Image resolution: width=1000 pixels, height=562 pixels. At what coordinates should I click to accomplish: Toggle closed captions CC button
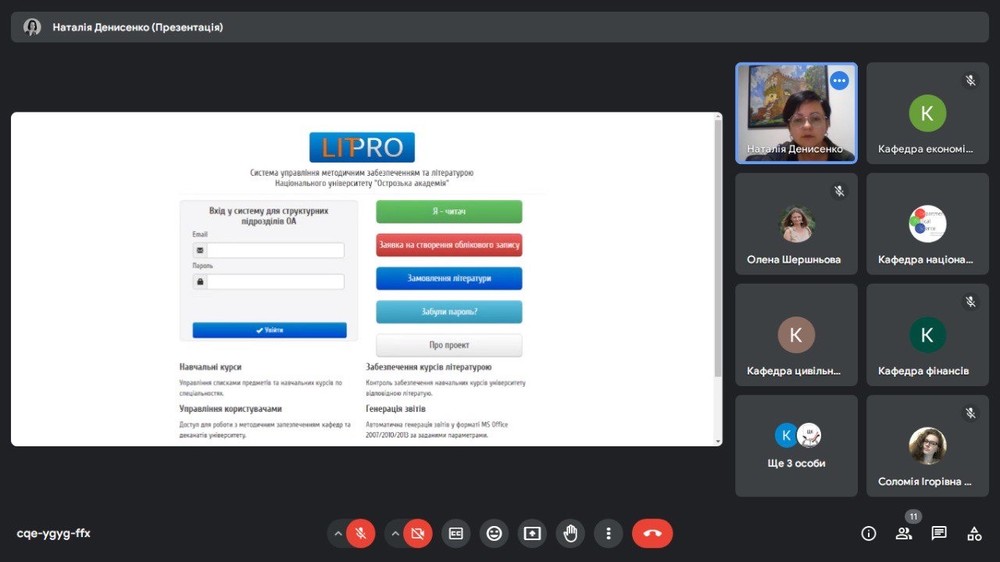pyautogui.click(x=456, y=533)
